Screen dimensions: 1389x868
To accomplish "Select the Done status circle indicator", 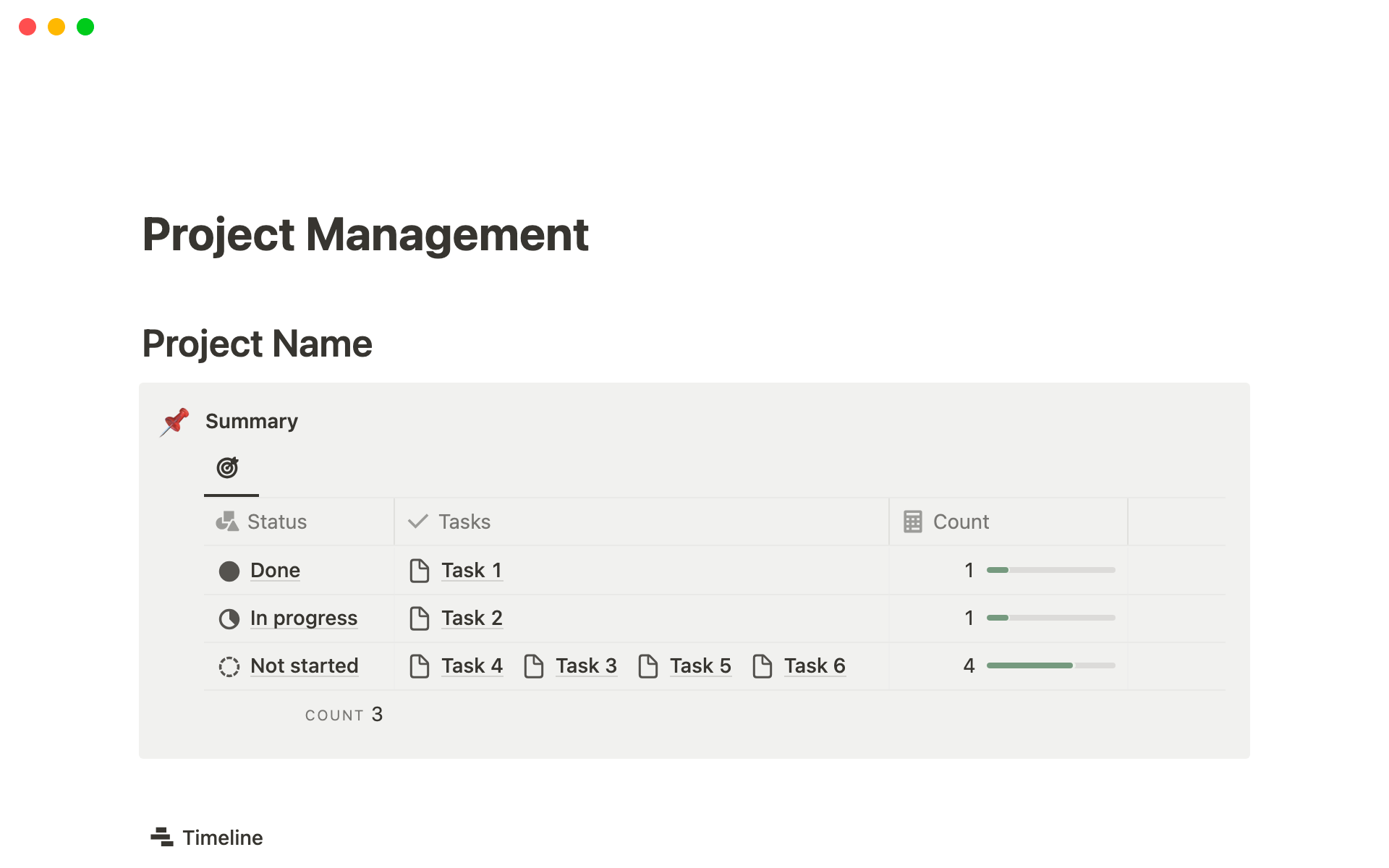I will (229, 570).
